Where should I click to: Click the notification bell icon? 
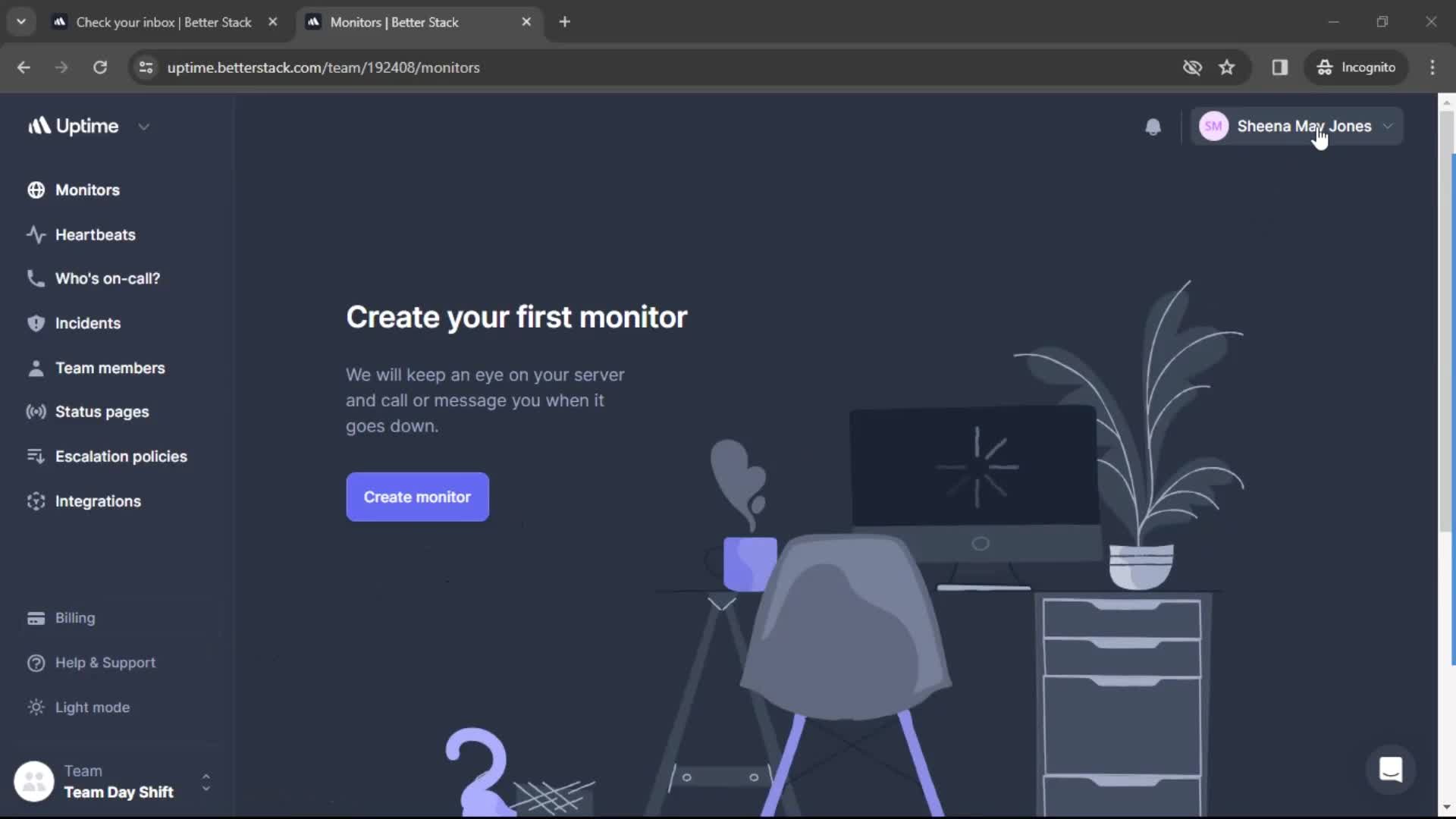[1154, 126]
